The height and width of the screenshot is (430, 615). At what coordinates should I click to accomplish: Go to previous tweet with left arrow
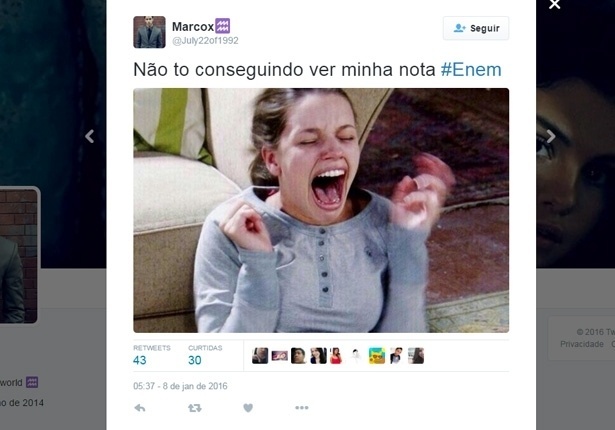[89, 136]
